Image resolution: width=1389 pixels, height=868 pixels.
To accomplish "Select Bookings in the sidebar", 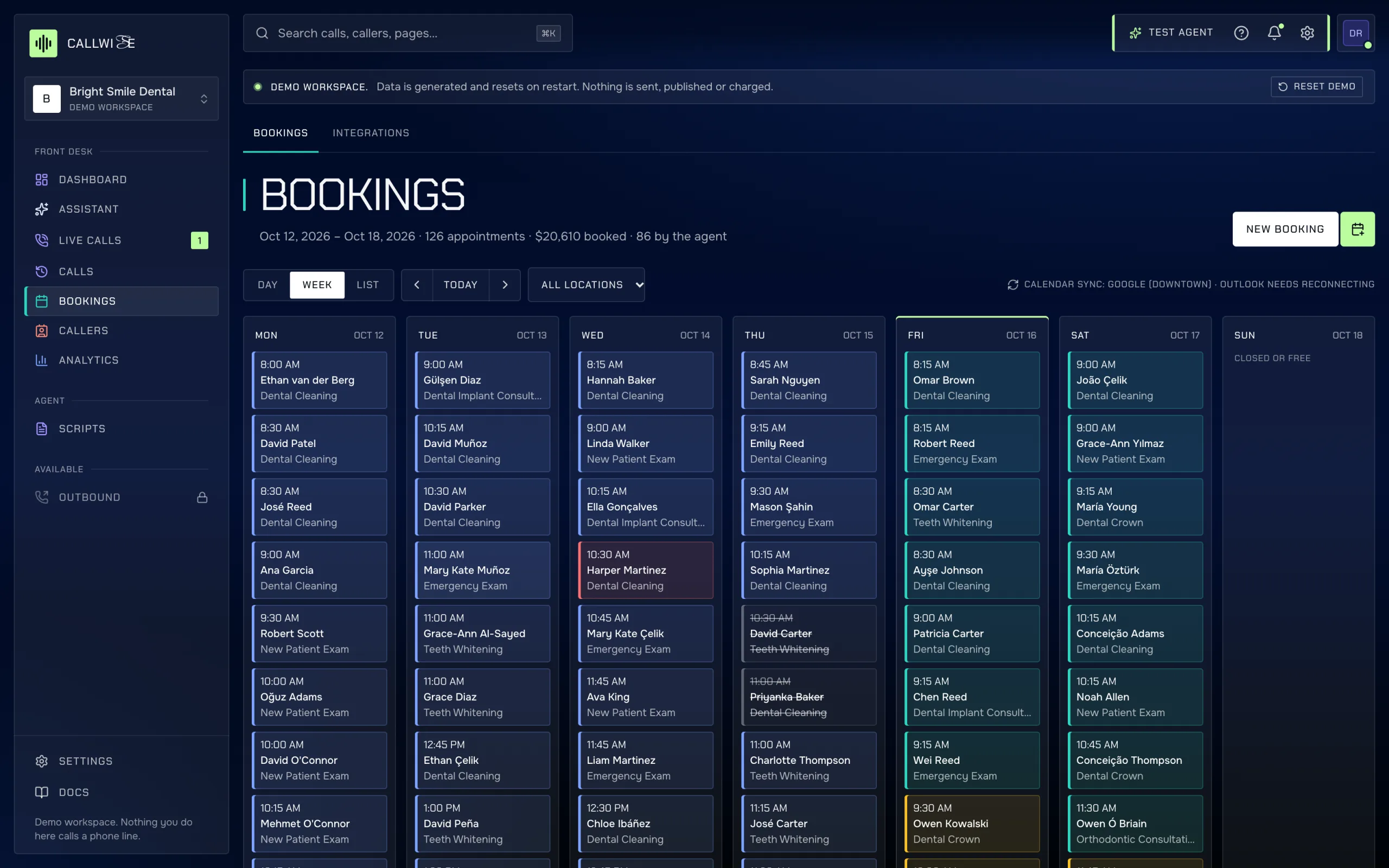I will (122, 302).
